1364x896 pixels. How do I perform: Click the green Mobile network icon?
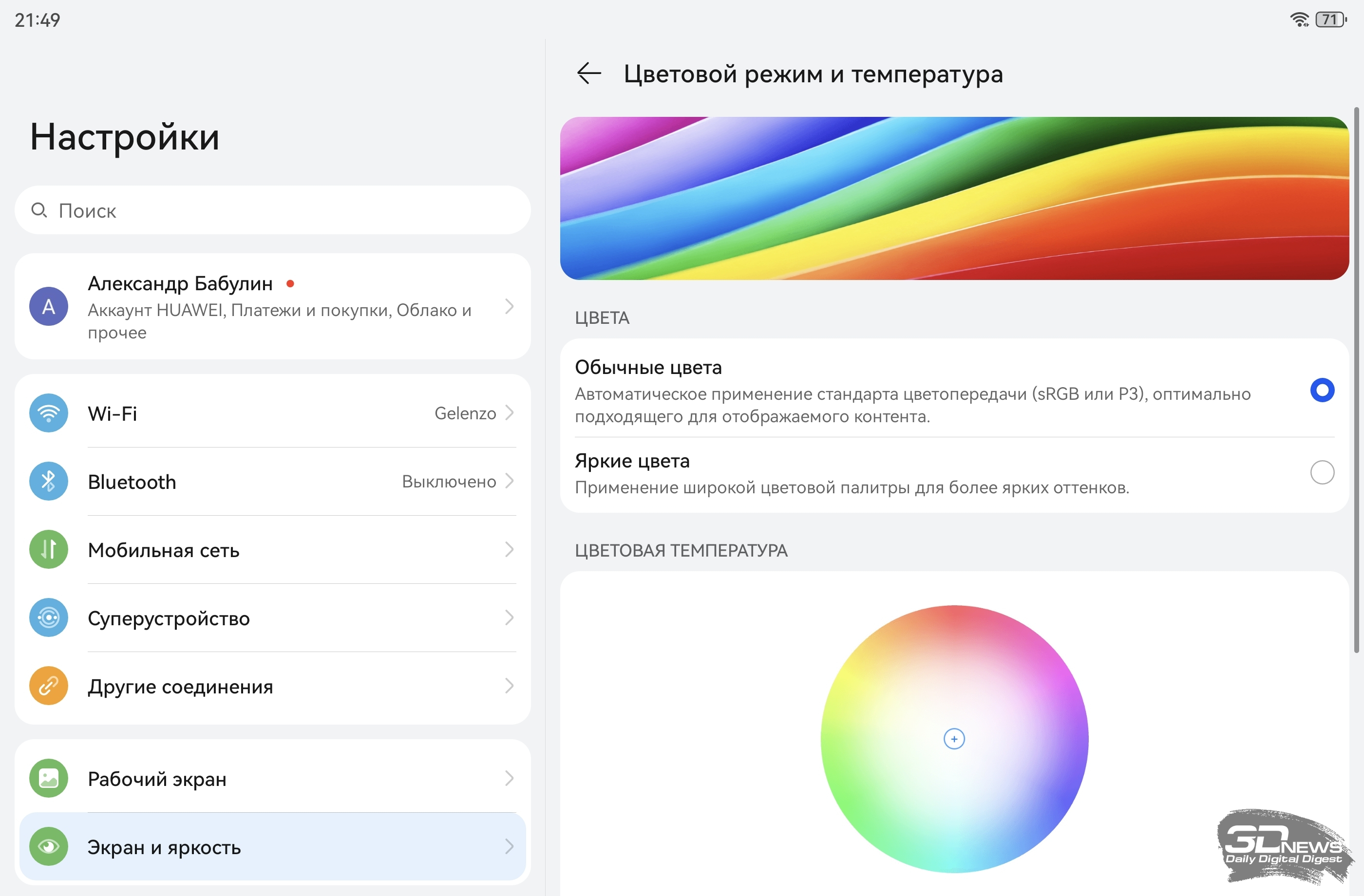[x=49, y=549]
